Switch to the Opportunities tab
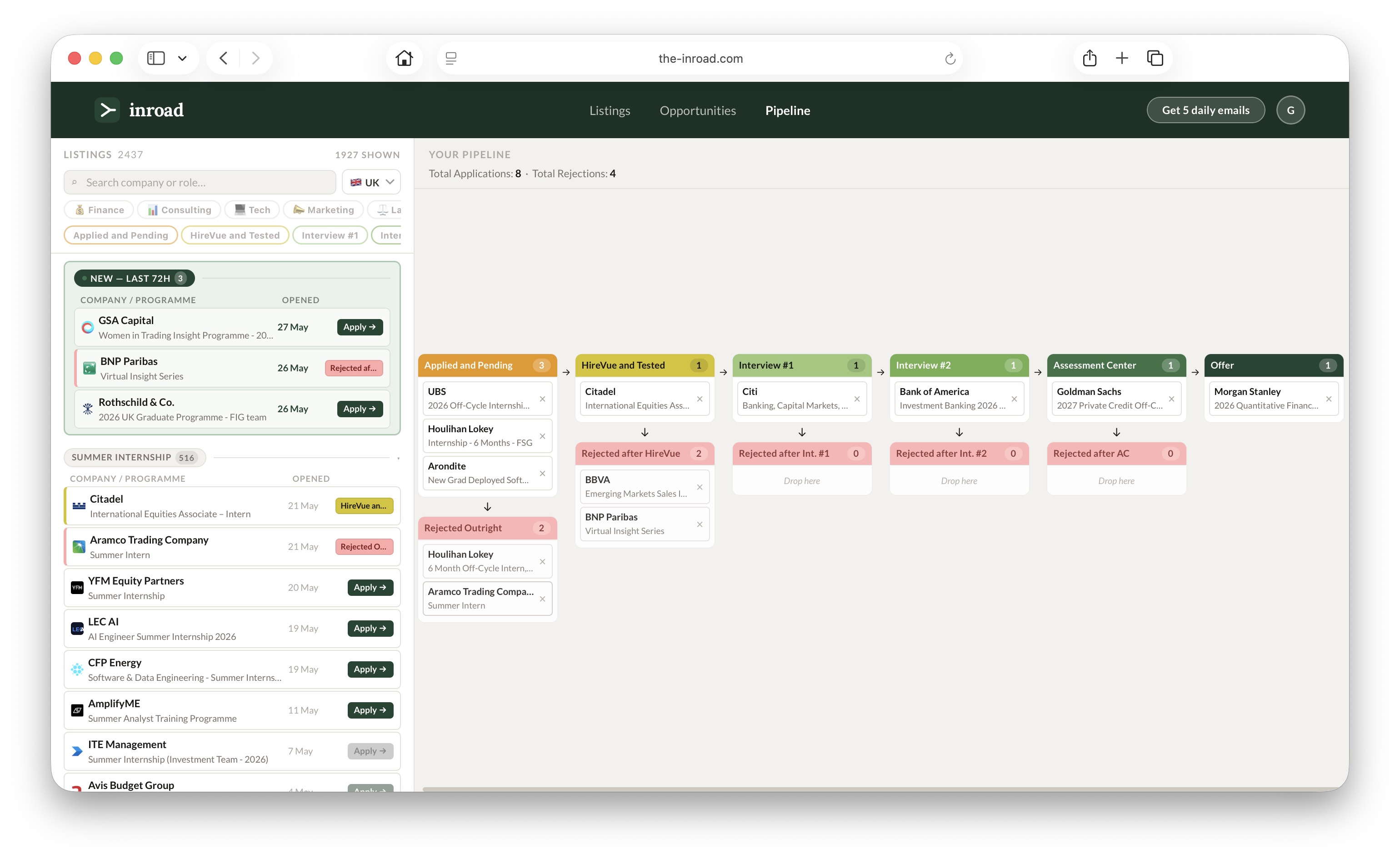The image size is (1400, 859). click(697, 110)
